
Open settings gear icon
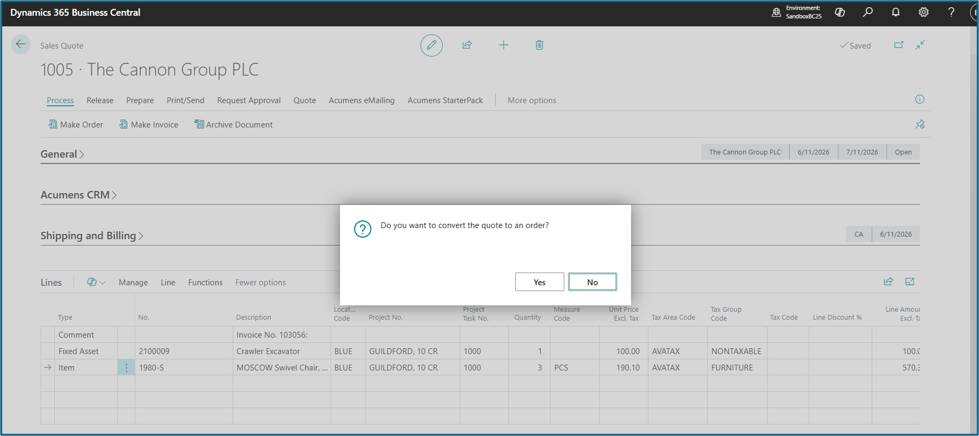coord(923,12)
